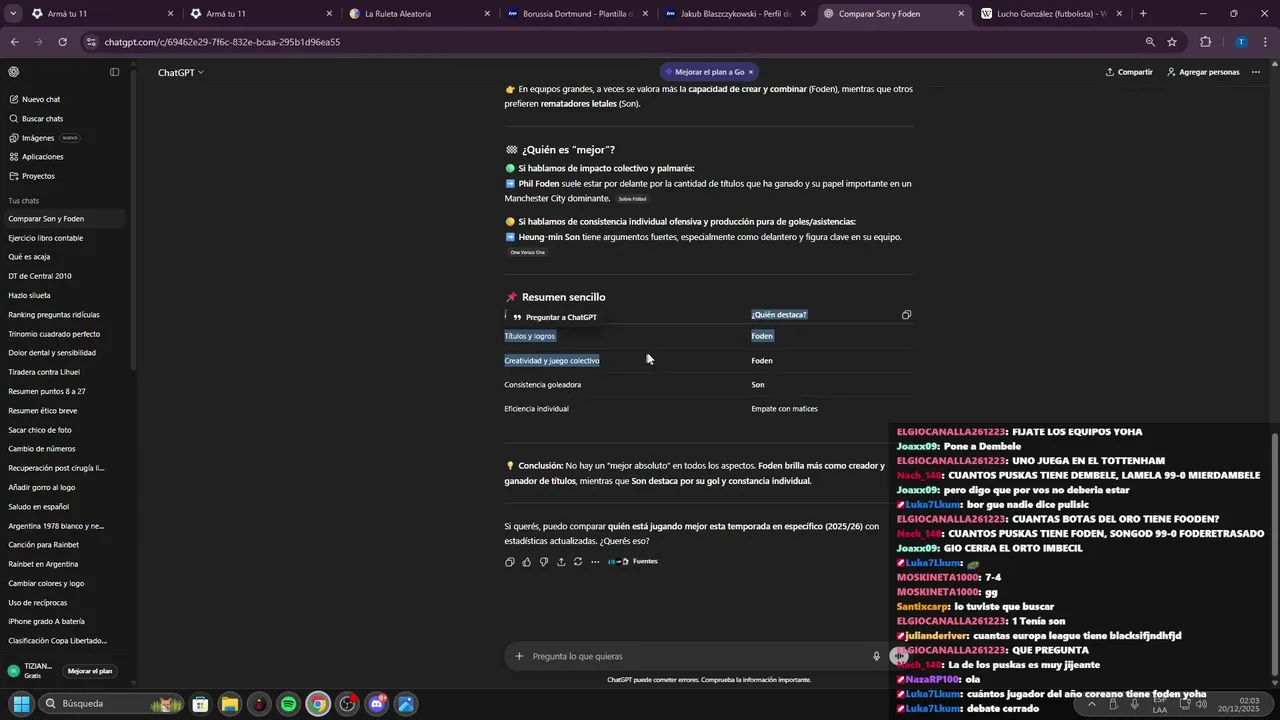The image size is (1280, 720).
Task: Open the ChatGPT logo home icon
Action: click(14, 72)
